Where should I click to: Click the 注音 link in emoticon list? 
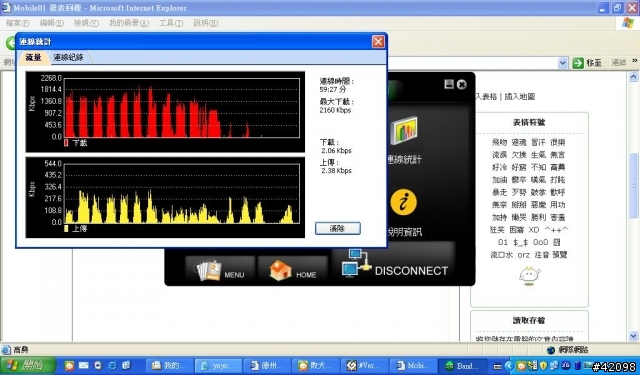coord(542,255)
